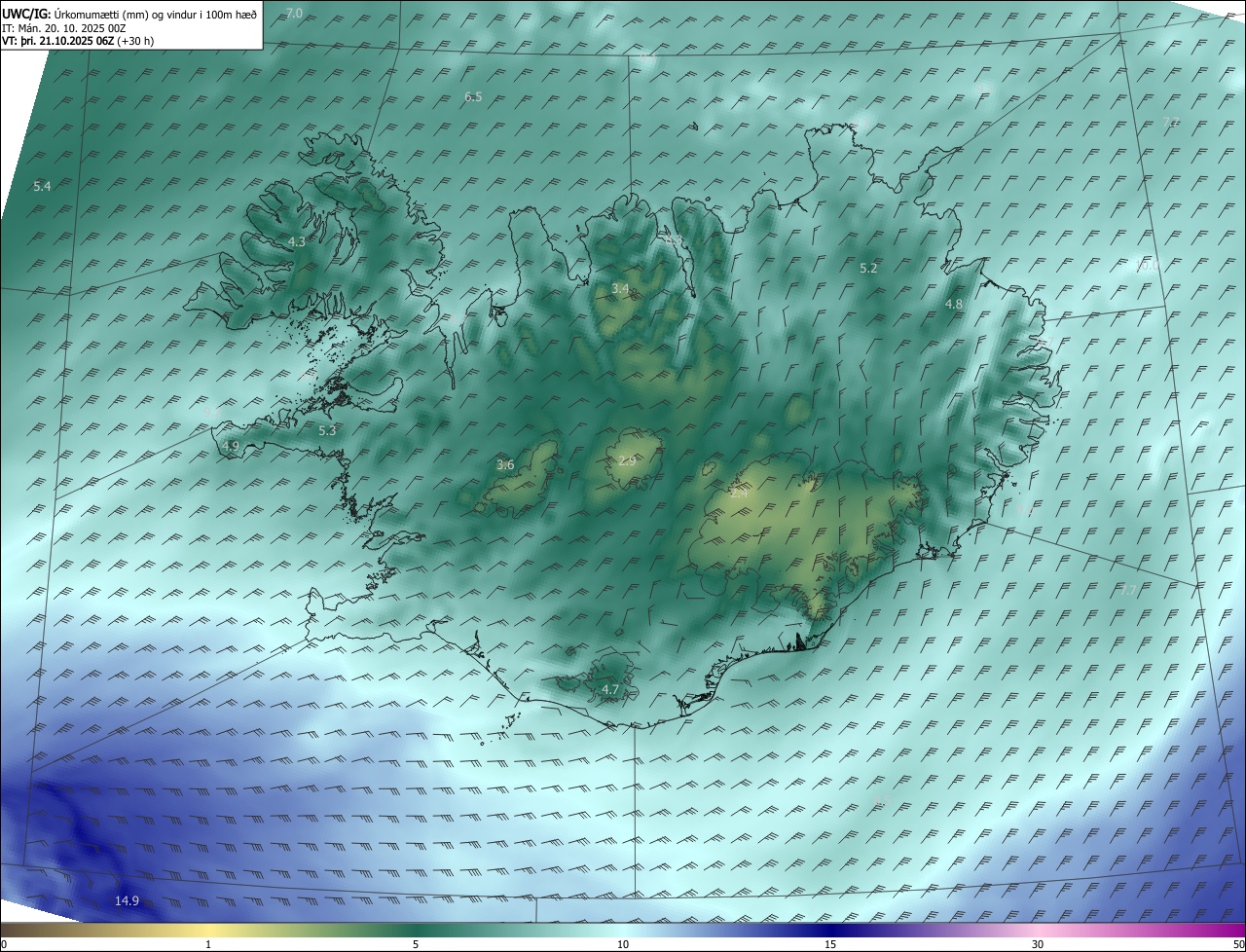Click the 2.9 value on the central glacier
Image resolution: width=1246 pixels, height=952 pixels.
pyautogui.click(x=627, y=460)
